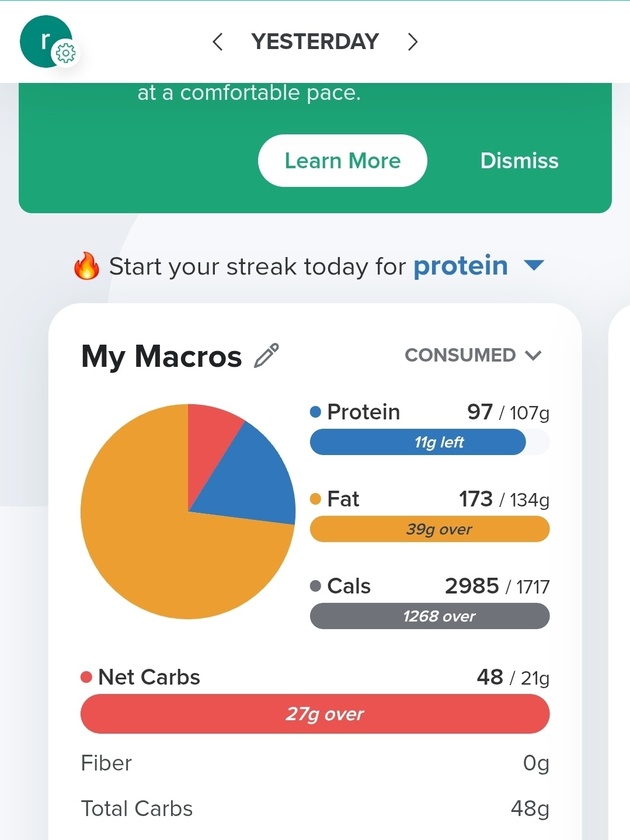Select the YESTERDAY date label
The image size is (630, 840).
click(315, 41)
